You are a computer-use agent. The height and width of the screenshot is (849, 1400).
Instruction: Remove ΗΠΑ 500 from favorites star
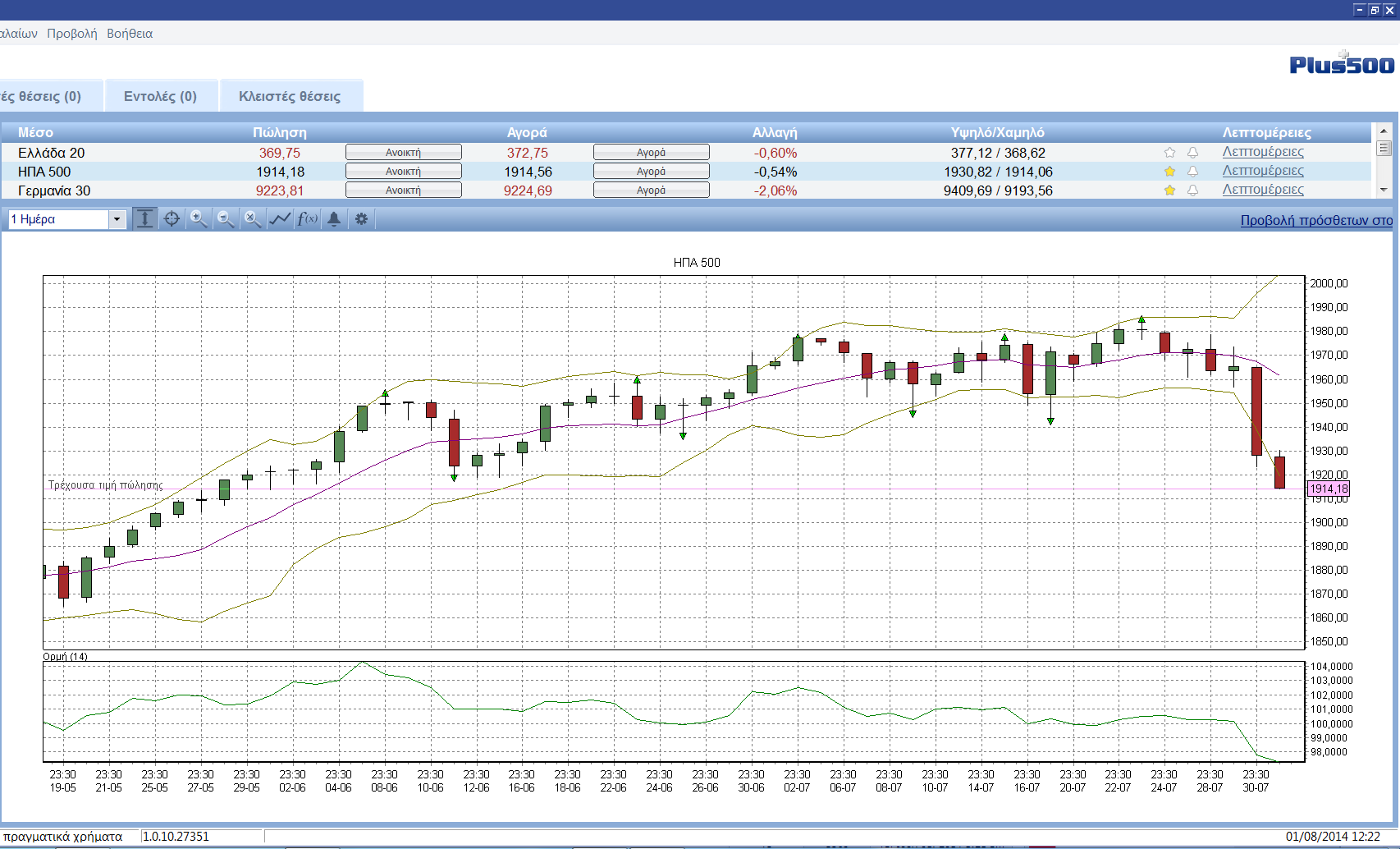[x=1169, y=172]
